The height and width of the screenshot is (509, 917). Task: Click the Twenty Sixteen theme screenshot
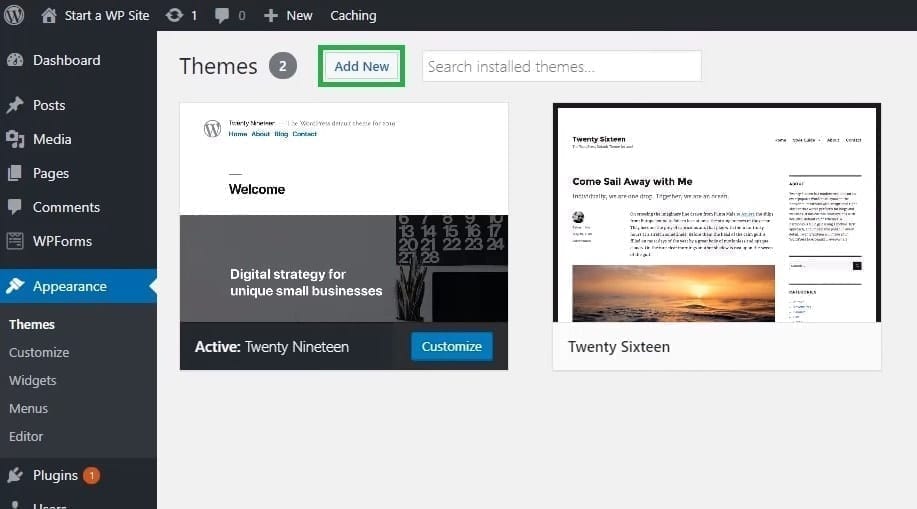click(x=716, y=213)
